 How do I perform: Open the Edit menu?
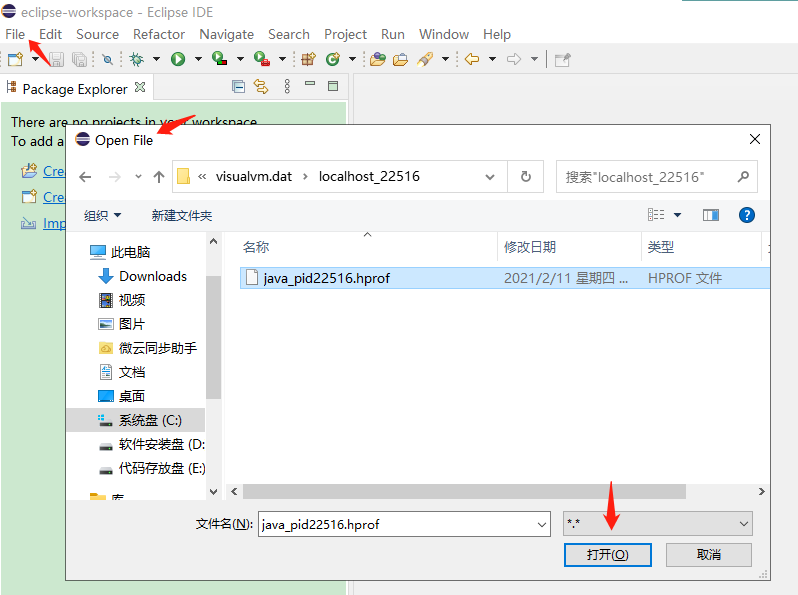point(50,34)
